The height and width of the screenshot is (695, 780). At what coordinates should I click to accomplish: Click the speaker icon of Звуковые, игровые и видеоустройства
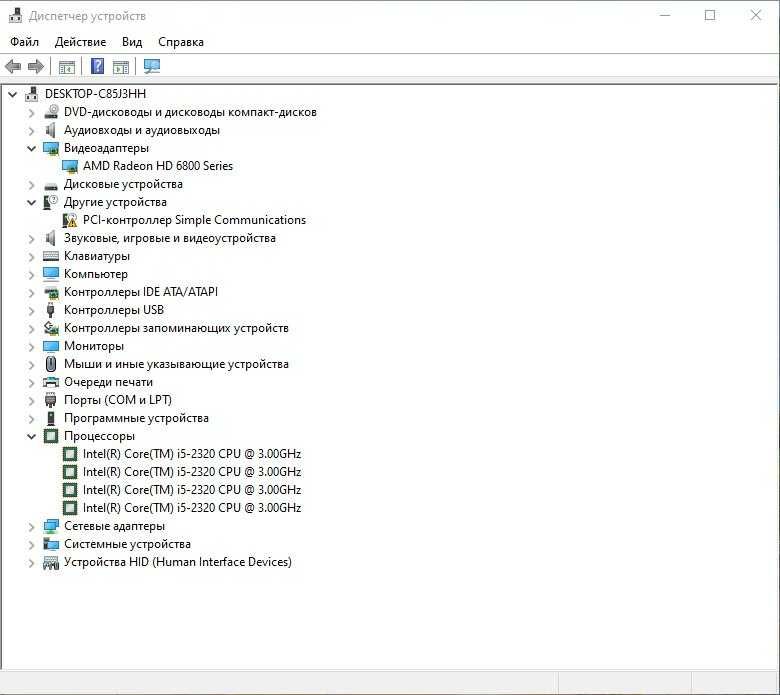point(50,238)
